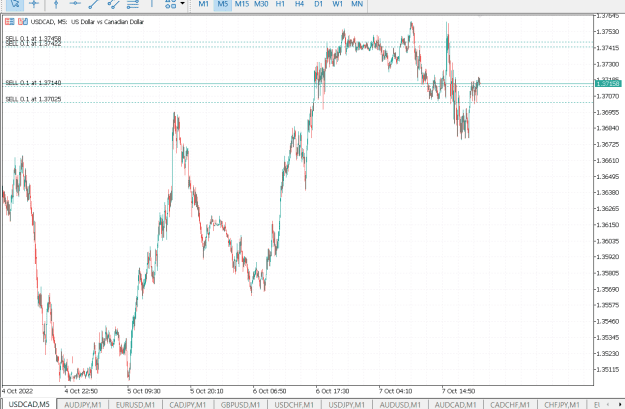625x409 pixels.
Task: Switch chart to M5 timeframe
Action: 222,4
